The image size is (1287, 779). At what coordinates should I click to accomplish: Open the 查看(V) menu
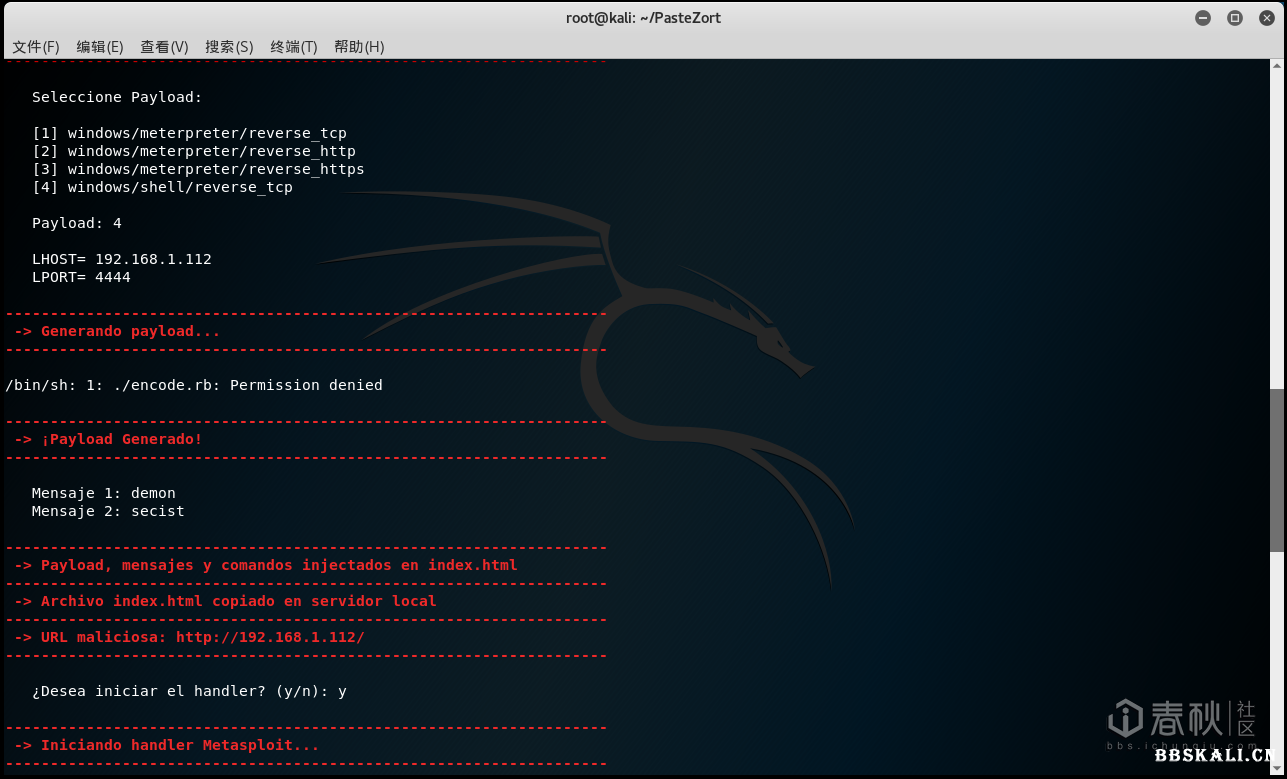(164, 47)
